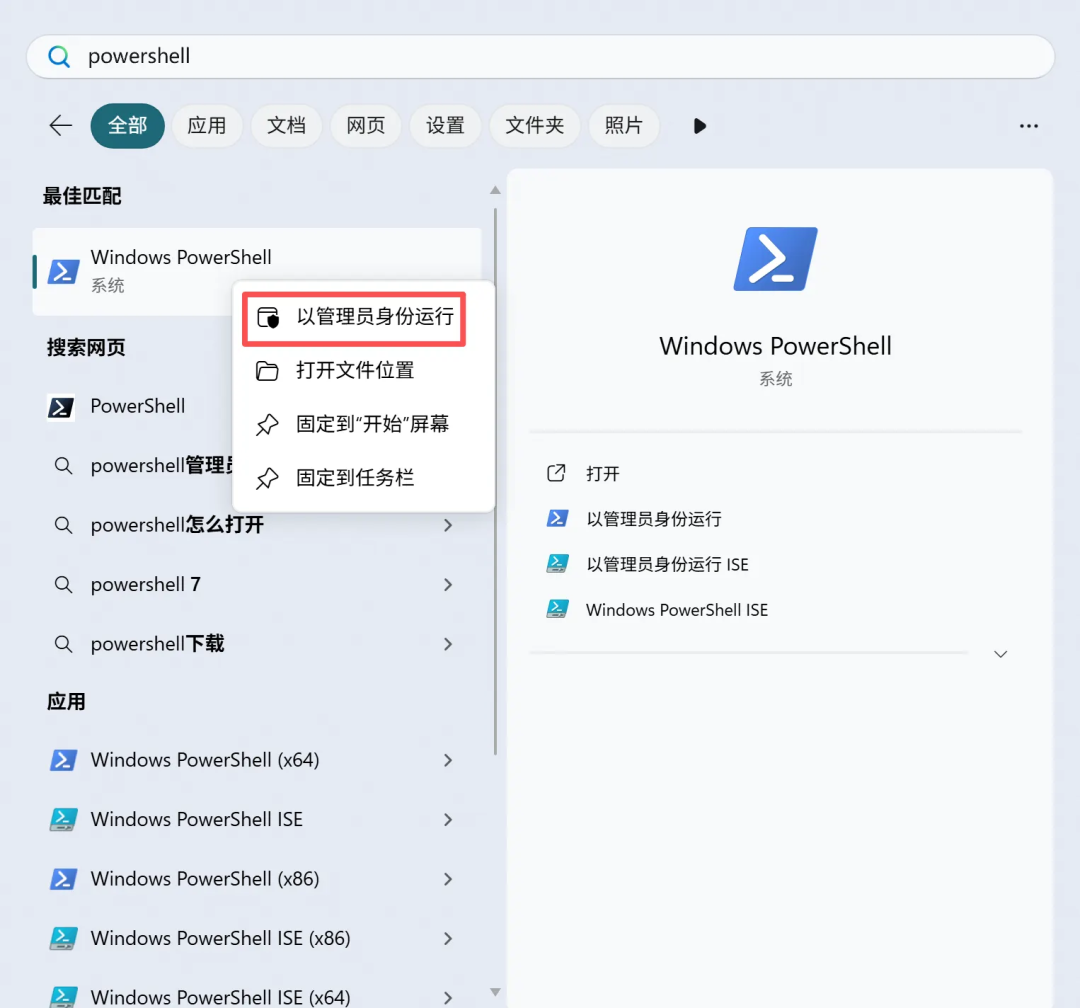Switch to the 设置 filter tab
This screenshot has height=1008, width=1080.
pos(445,126)
